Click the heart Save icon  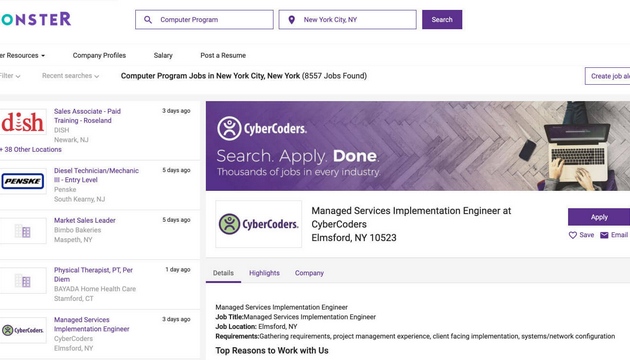[573, 235]
